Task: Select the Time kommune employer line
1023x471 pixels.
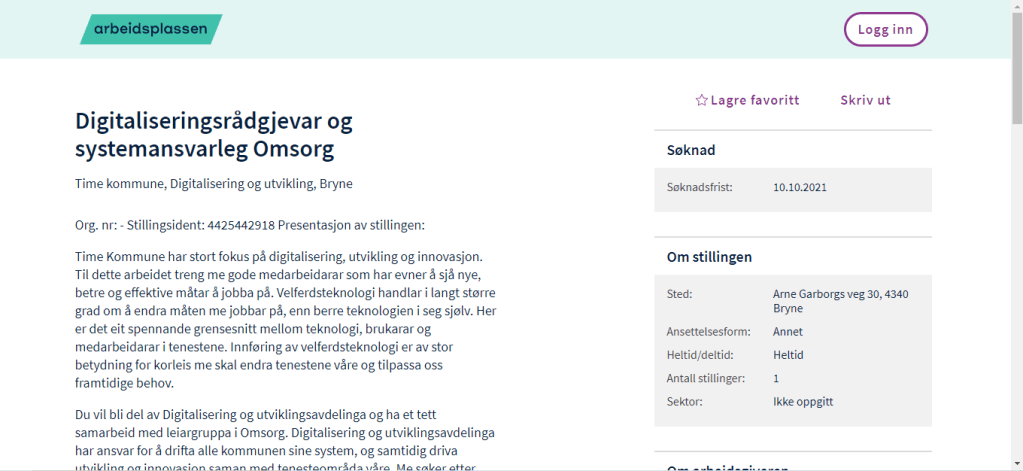Action: point(214,184)
